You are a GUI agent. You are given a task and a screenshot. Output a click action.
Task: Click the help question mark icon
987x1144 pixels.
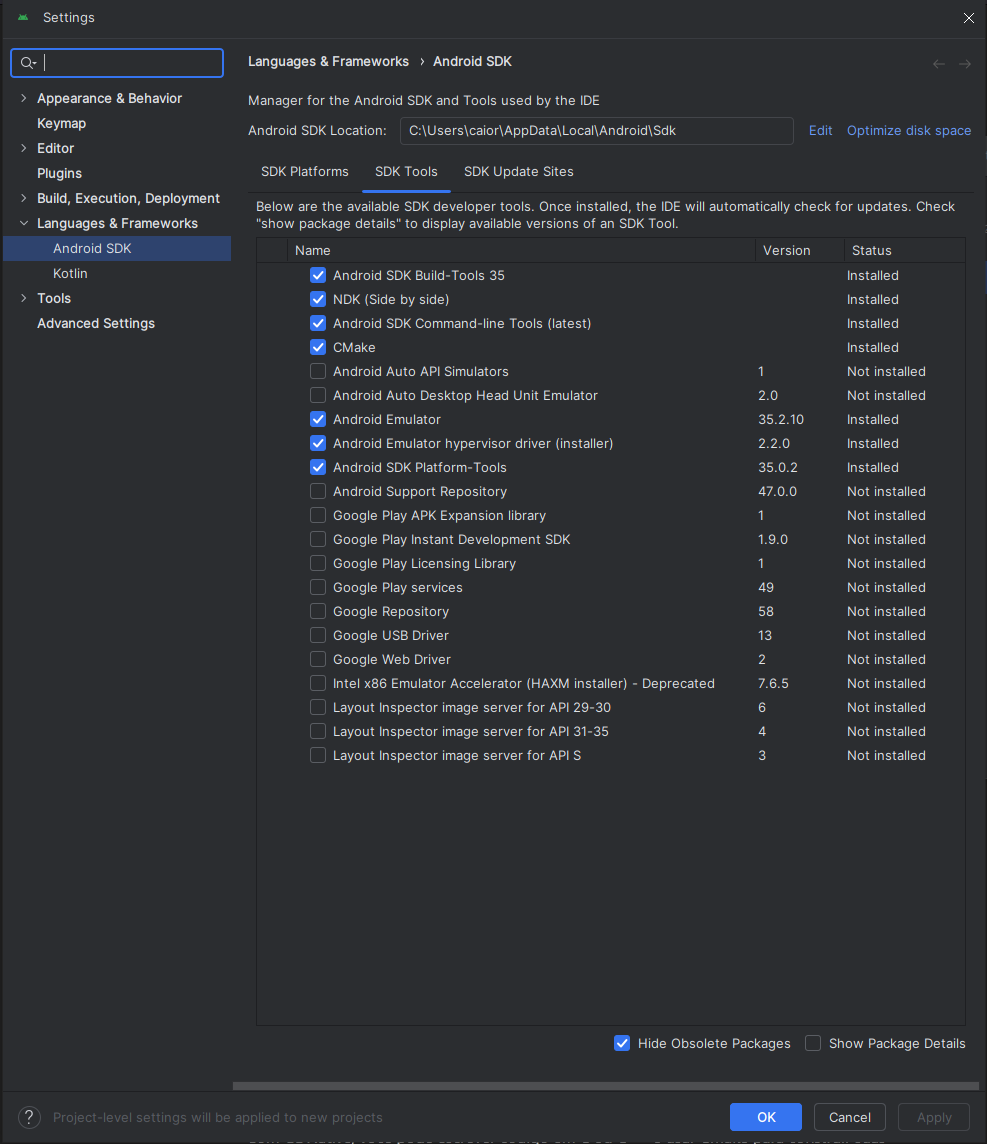click(30, 1117)
